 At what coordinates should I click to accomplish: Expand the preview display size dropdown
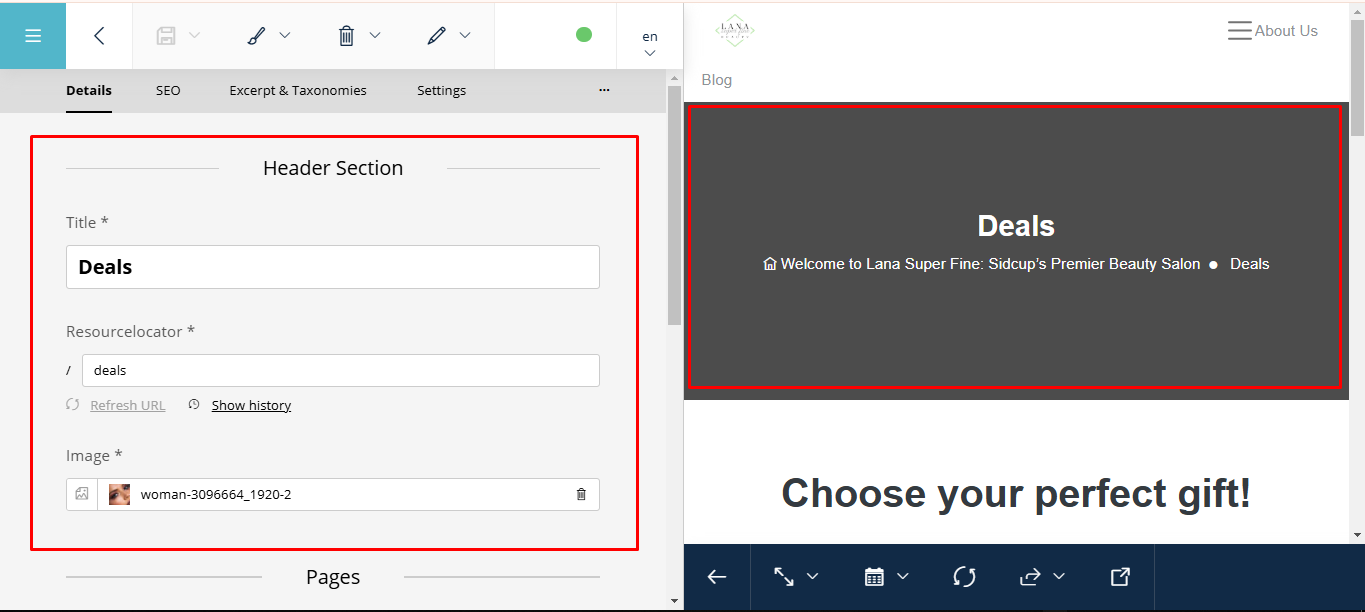click(x=796, y=576)
